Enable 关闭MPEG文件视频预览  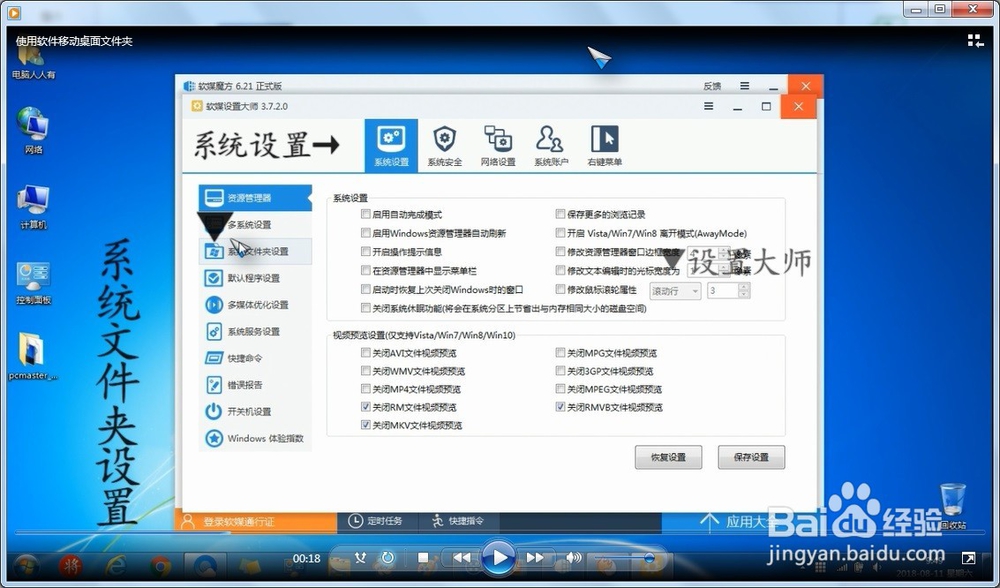560,388
